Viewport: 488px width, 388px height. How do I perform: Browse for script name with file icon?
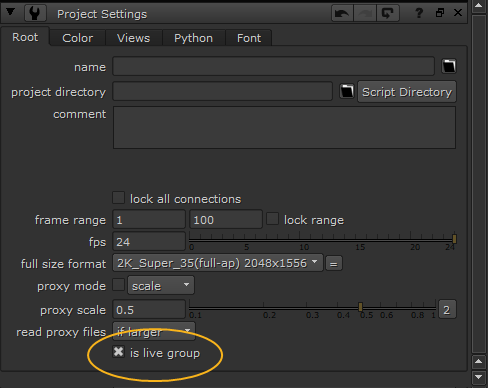(449, 66)
